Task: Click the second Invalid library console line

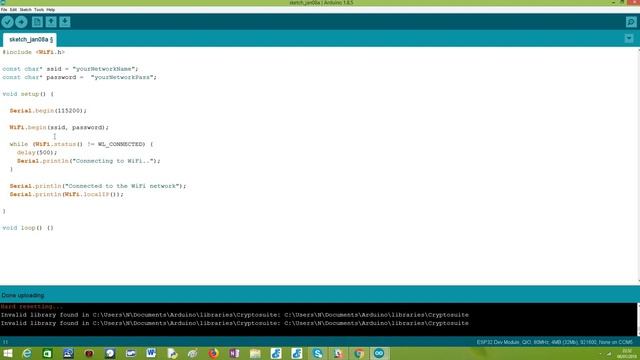Action: [235, 323]
